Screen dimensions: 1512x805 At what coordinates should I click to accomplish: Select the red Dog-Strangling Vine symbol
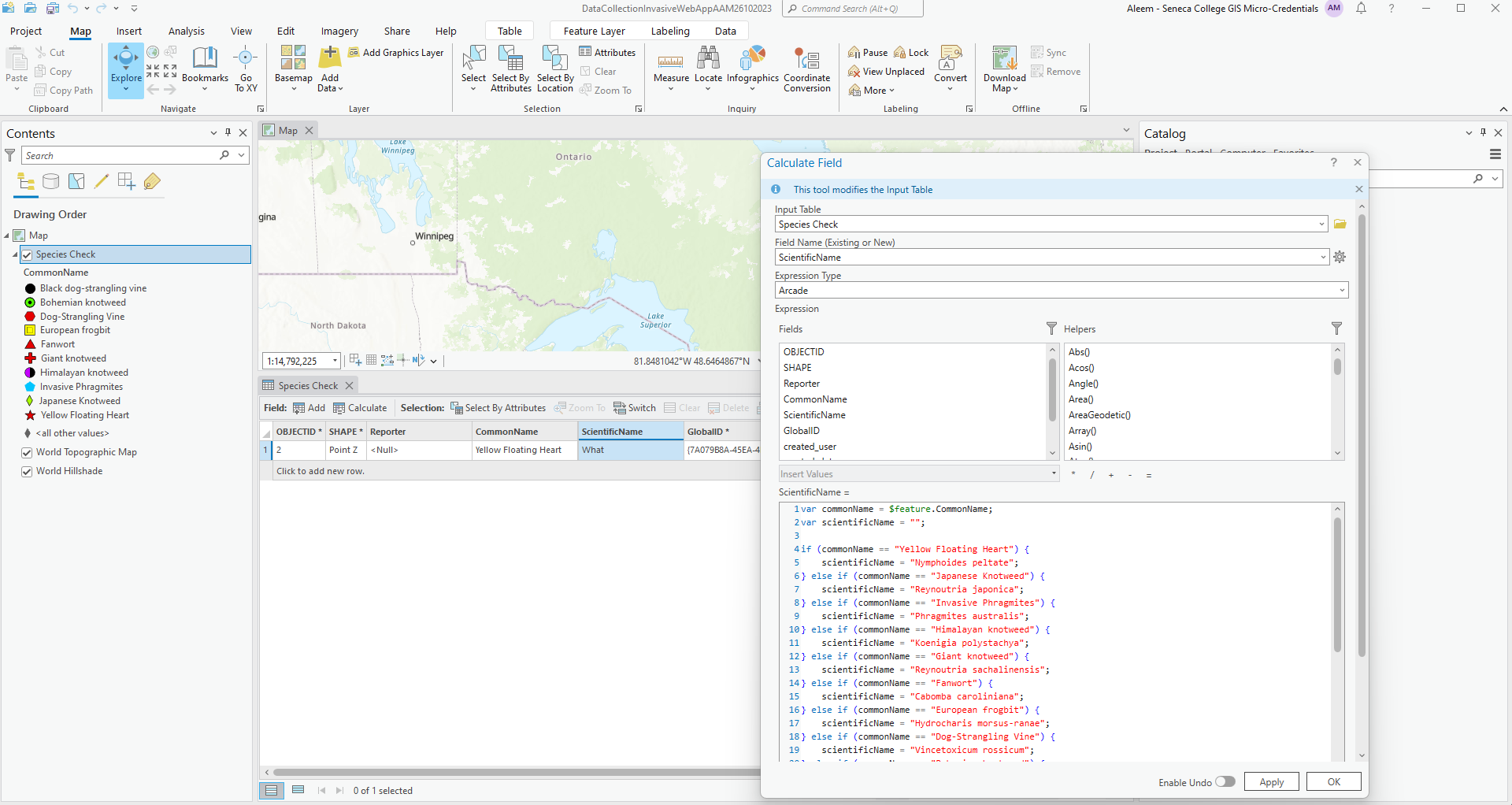click(x=30, y=317)
